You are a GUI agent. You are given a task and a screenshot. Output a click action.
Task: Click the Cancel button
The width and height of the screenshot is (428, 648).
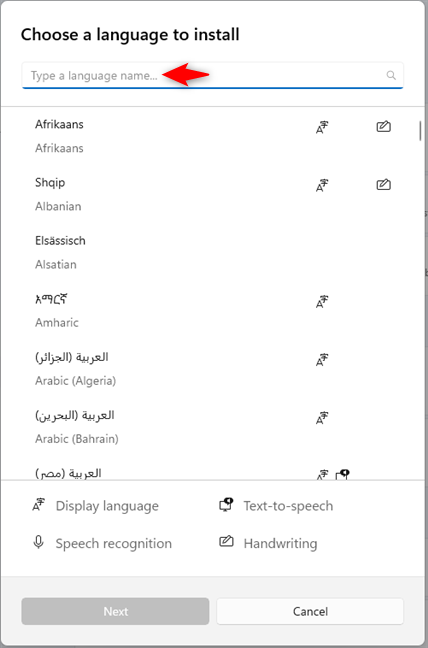tap(310, 611)
